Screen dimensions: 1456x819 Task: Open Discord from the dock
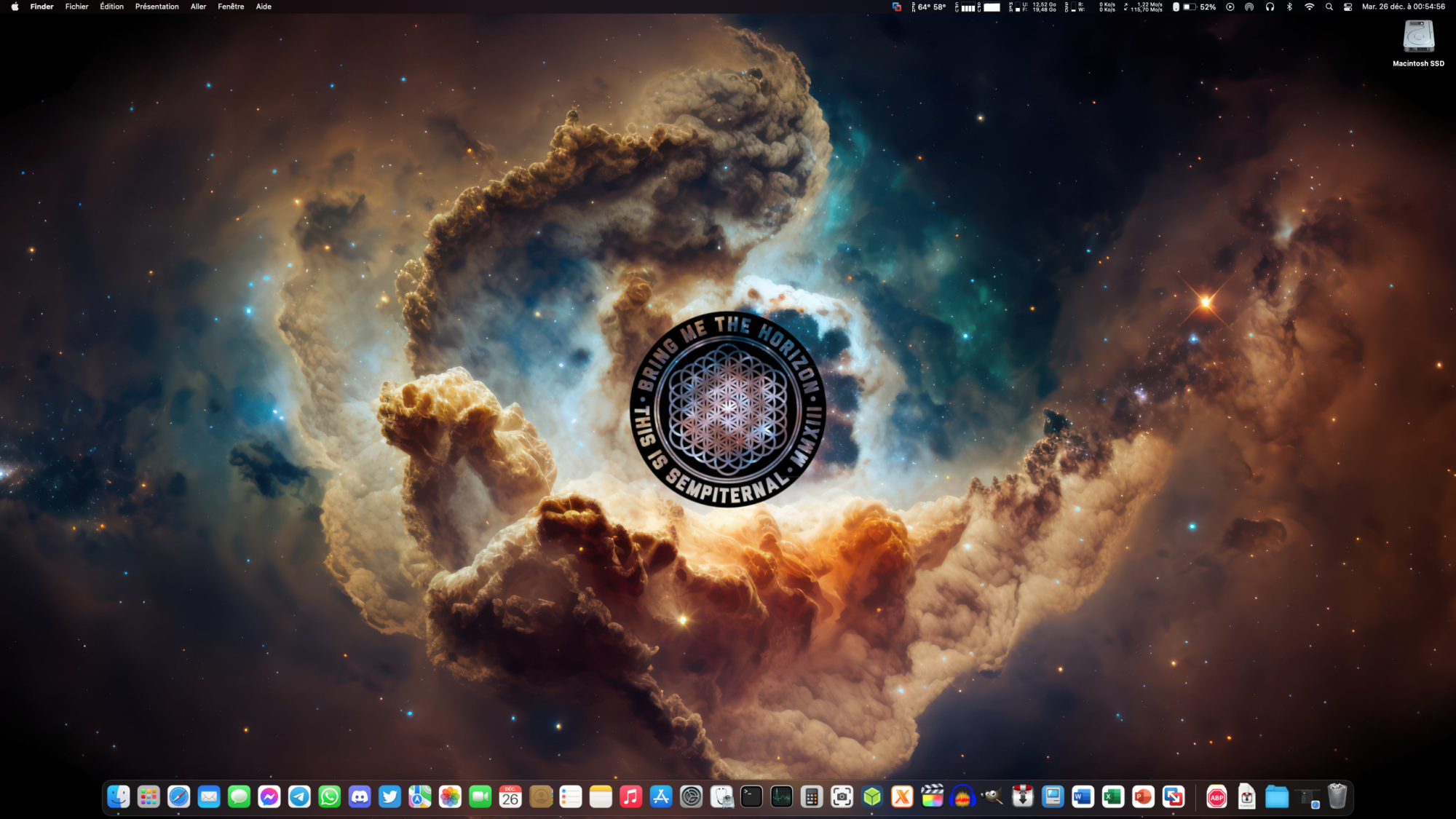pyautogui.click(x=360, y=797)
